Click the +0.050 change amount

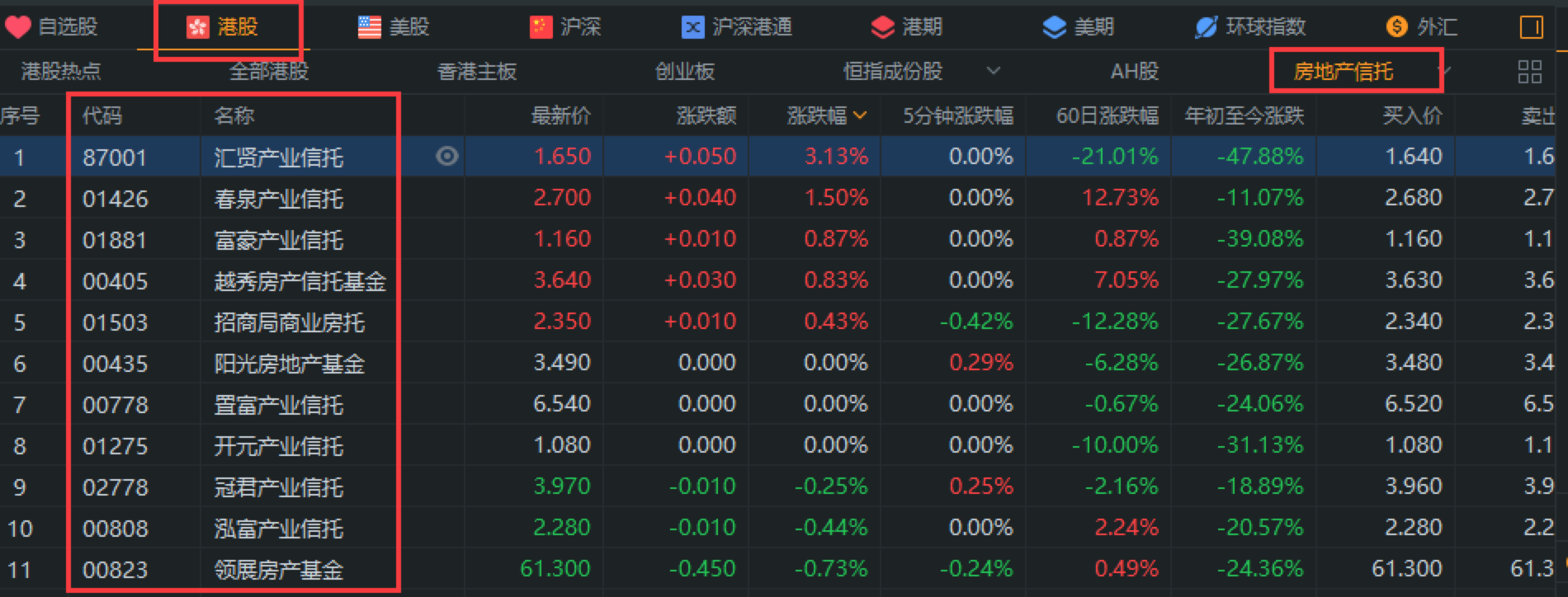click(700, 156)
